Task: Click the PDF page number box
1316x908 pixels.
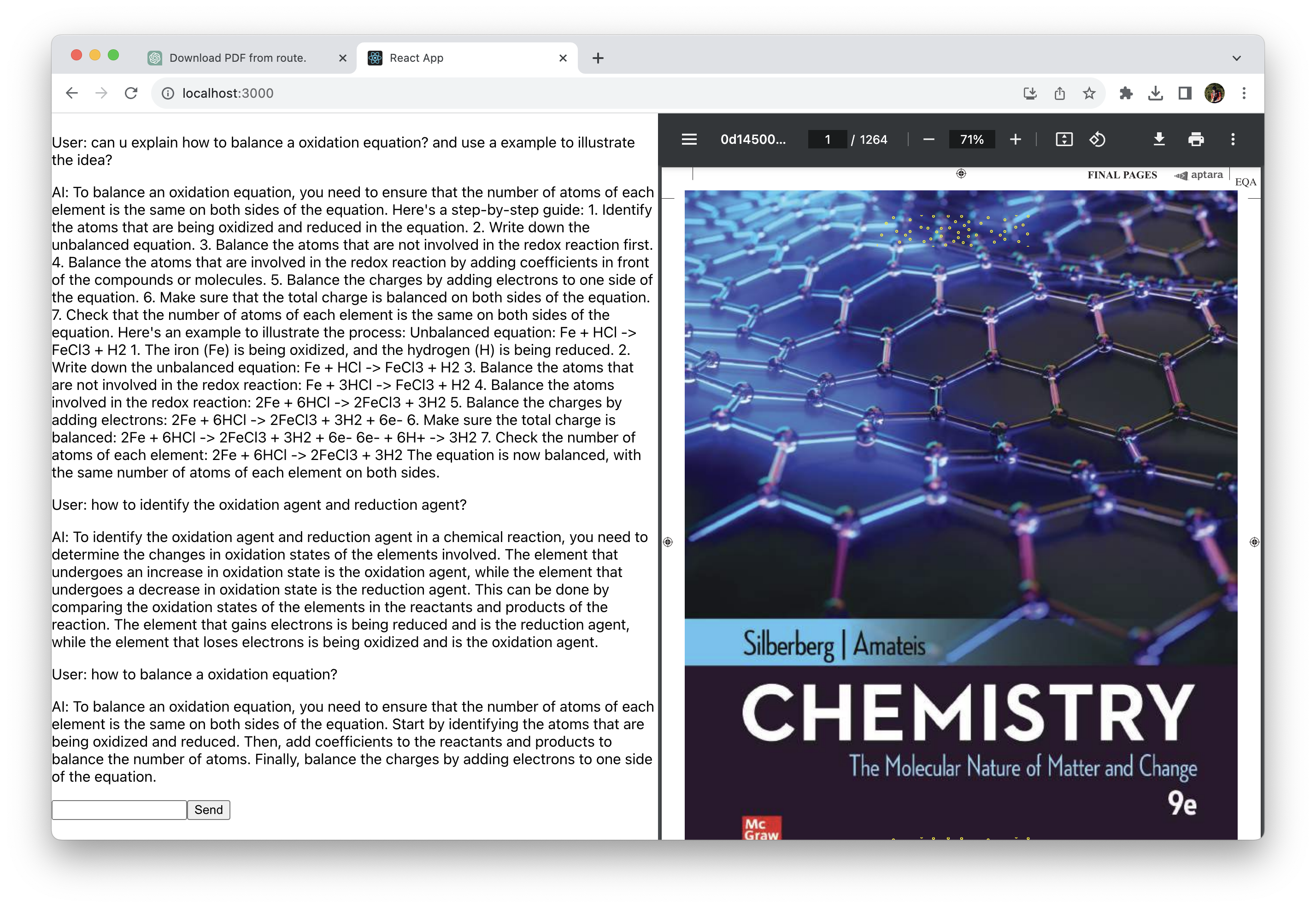Action: pos(828,139)
